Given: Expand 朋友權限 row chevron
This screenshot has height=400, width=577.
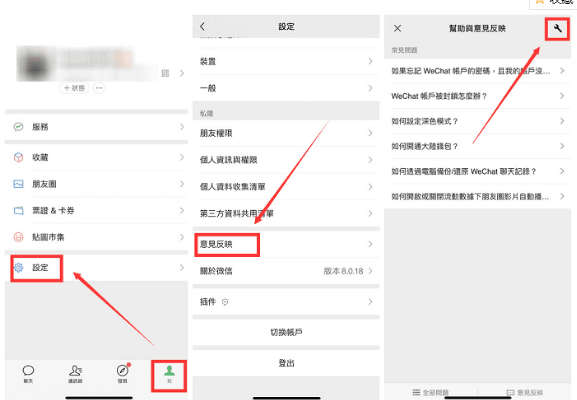Looking at the screenshot, I should (371, 133).
